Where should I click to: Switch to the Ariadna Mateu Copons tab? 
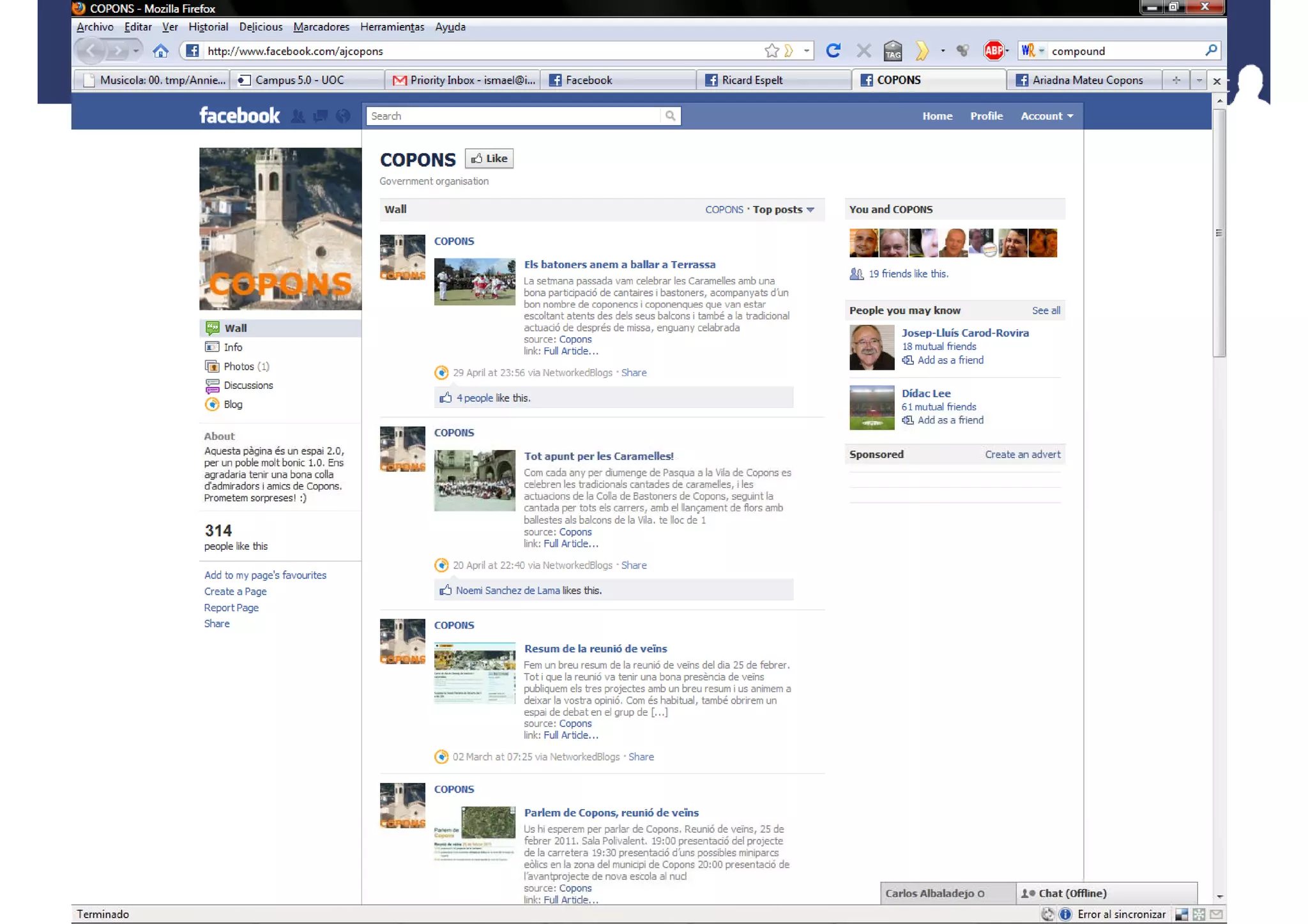tap(1084, 80)
